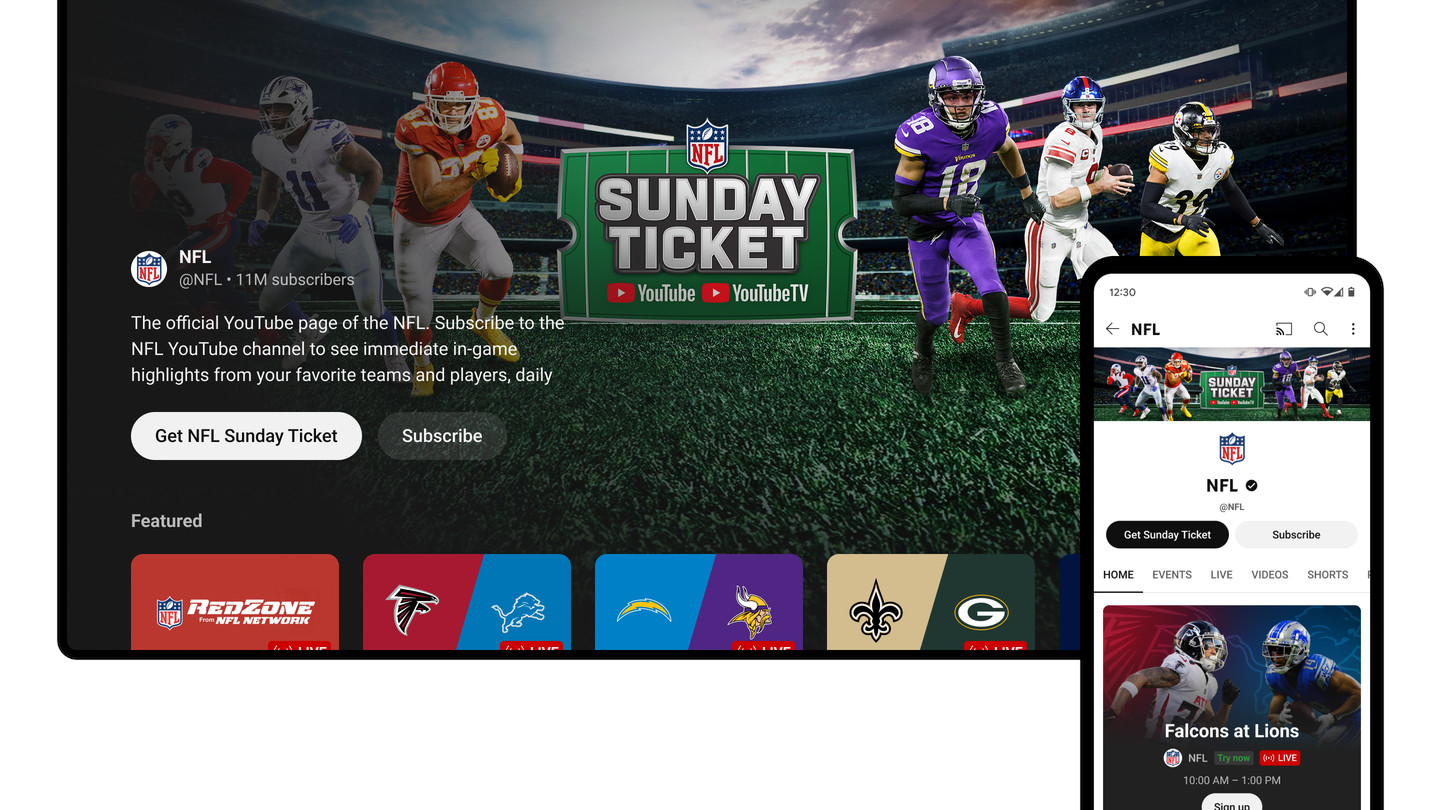Switch to the LIVE tab

click(x=1221, y=575)
